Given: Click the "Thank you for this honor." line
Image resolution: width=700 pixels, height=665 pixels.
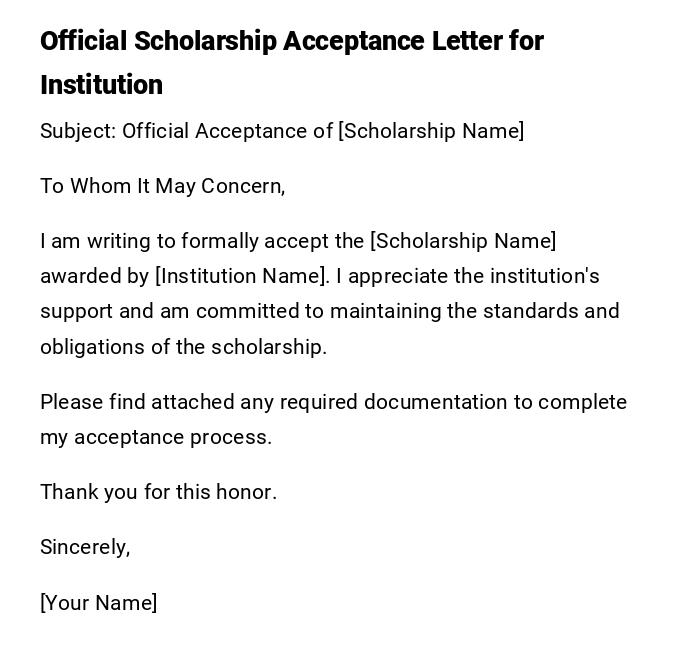Looking at the screenshot, I should click(x=158, y=492).
